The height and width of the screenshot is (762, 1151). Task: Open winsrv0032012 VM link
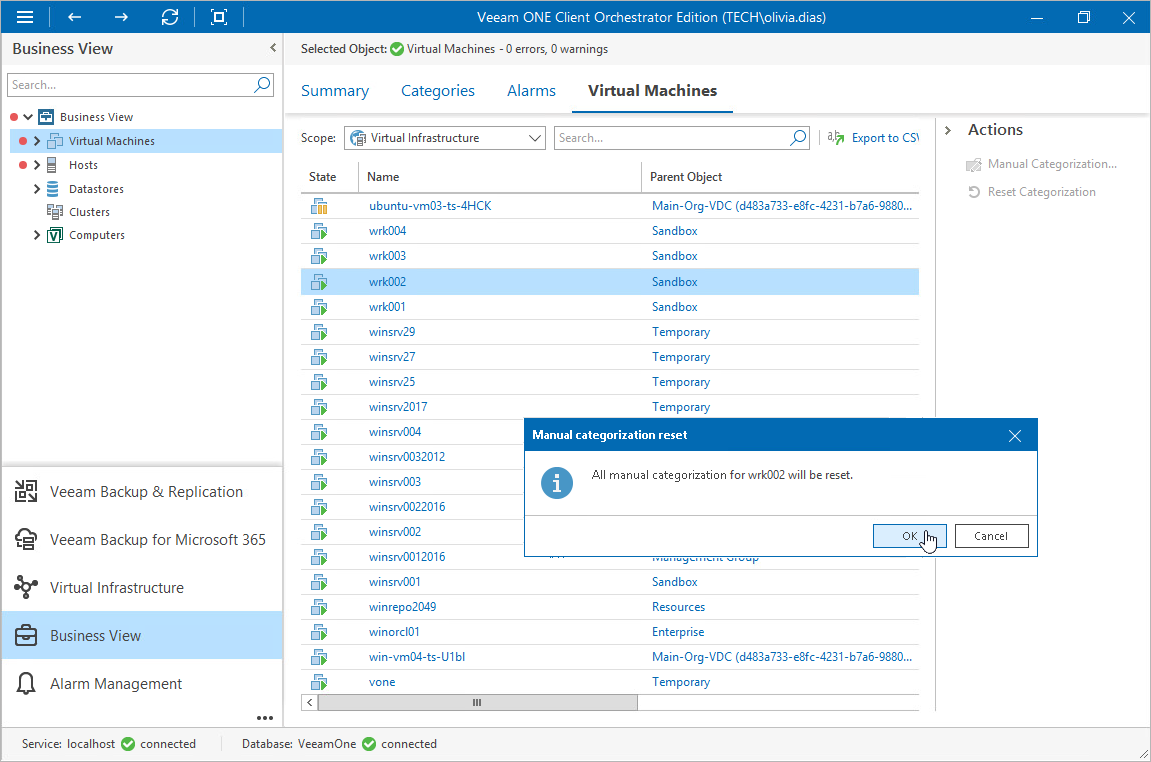point(407,457)
